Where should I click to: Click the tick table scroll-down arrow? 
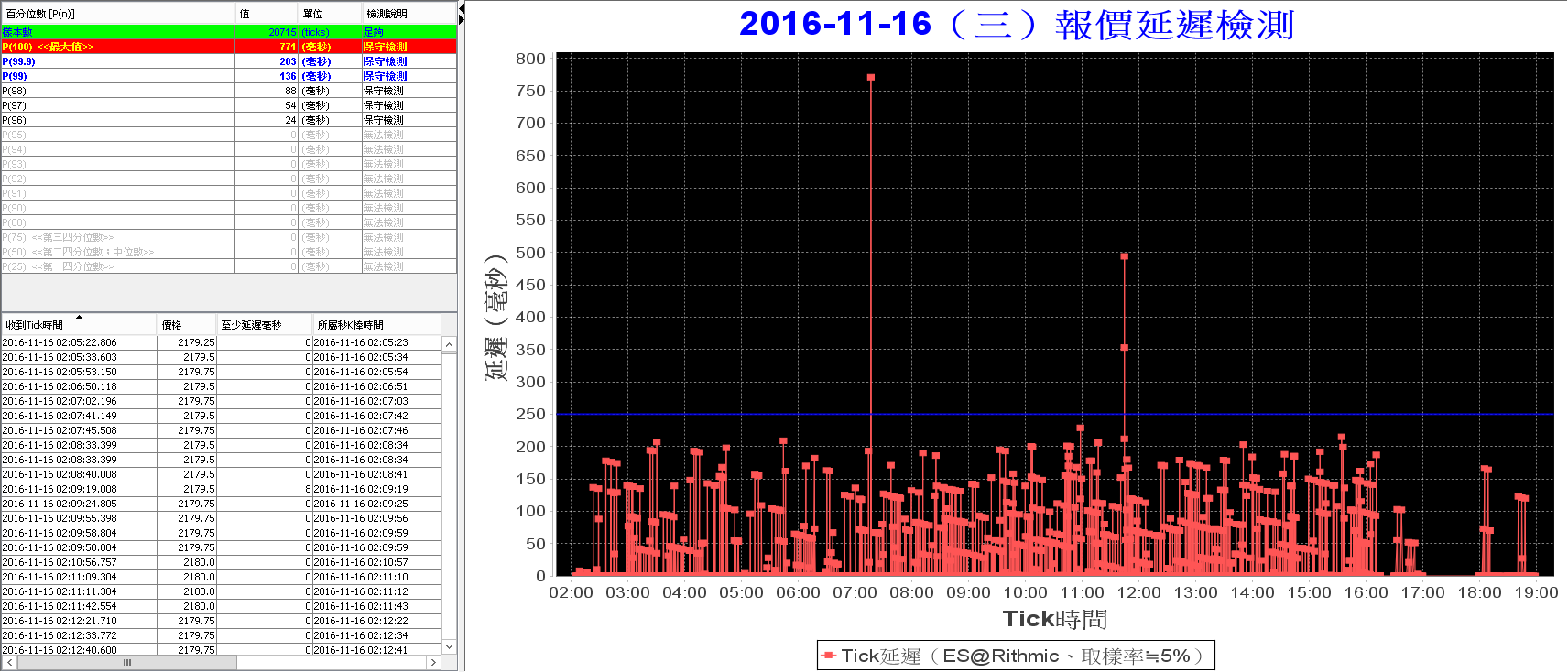[x=449, y=646]
